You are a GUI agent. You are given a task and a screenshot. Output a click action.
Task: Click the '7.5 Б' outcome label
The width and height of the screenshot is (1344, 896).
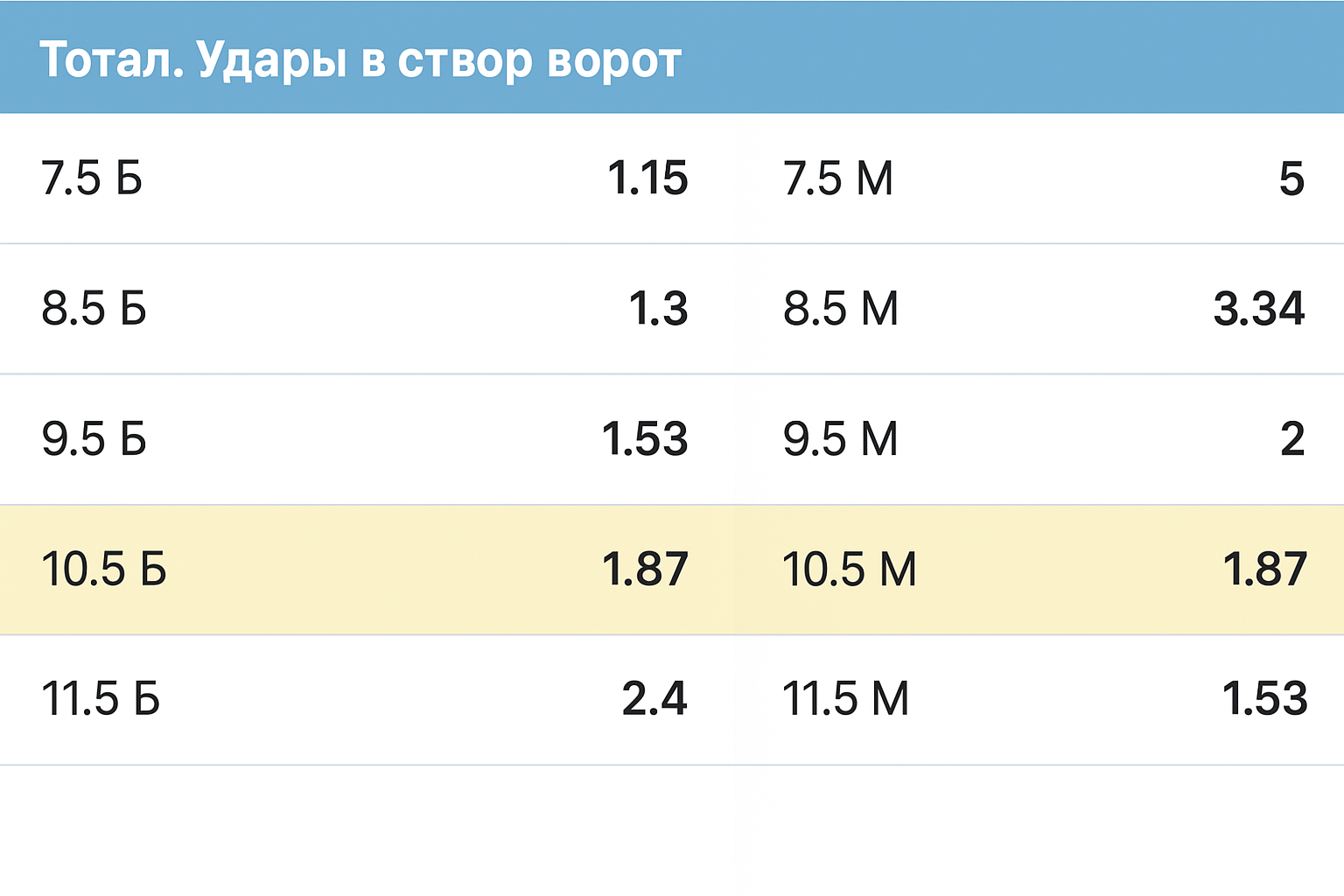(x=92, y=178)
